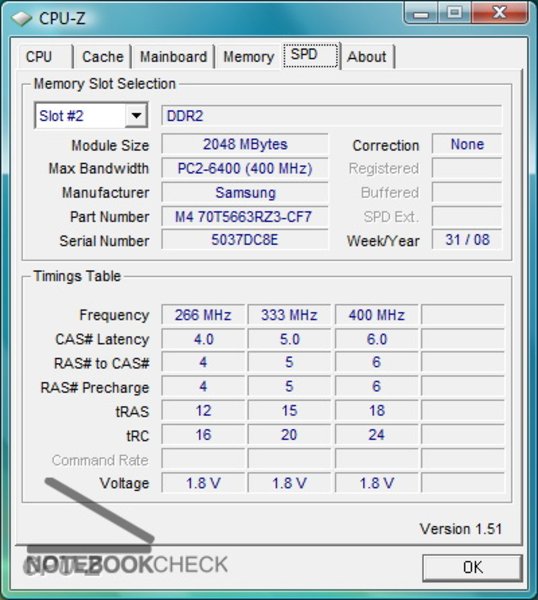Click the 400 MHz frequency cell
538x600 pixels.
click(x=377, y=315)
